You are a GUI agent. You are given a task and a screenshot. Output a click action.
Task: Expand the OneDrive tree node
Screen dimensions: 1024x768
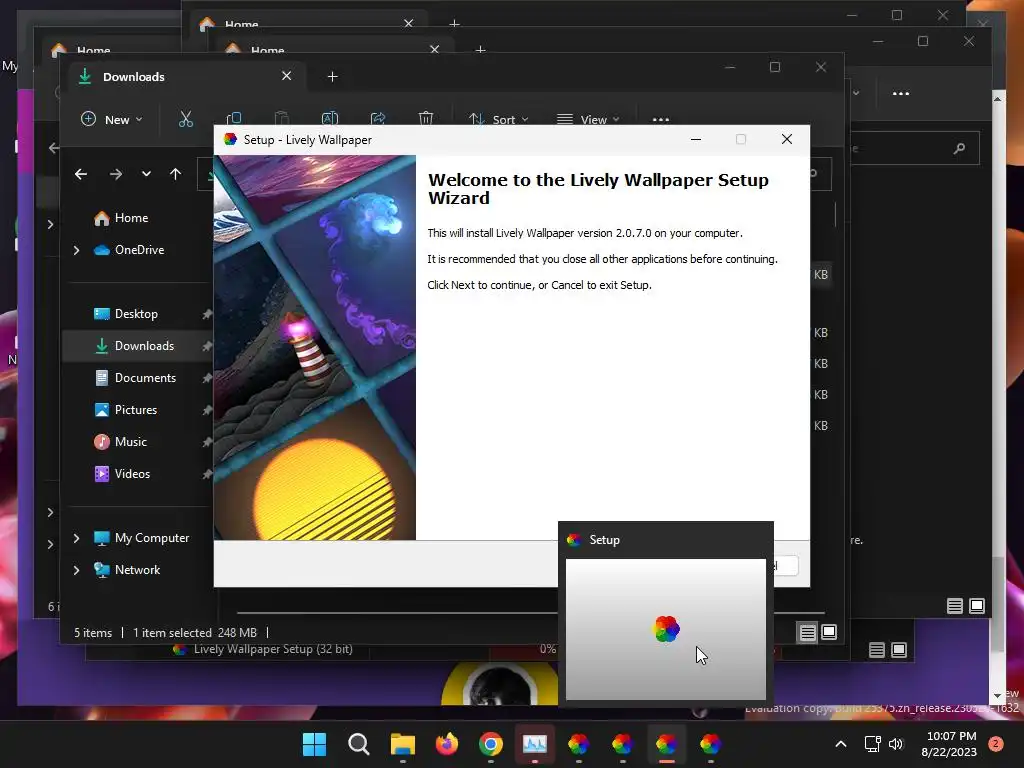pos(76,250)
